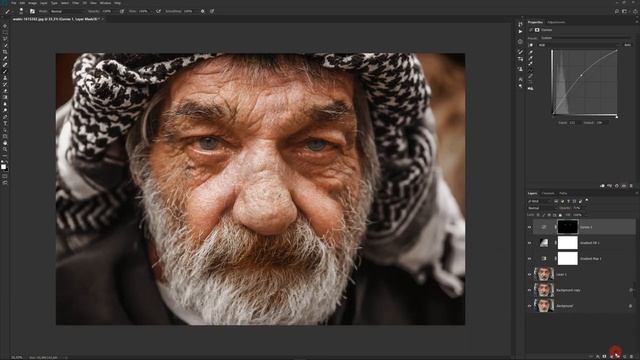Open the Window menu
This screenshot has width=640, height=360.
pyautogui.click(x=105, y=3)
